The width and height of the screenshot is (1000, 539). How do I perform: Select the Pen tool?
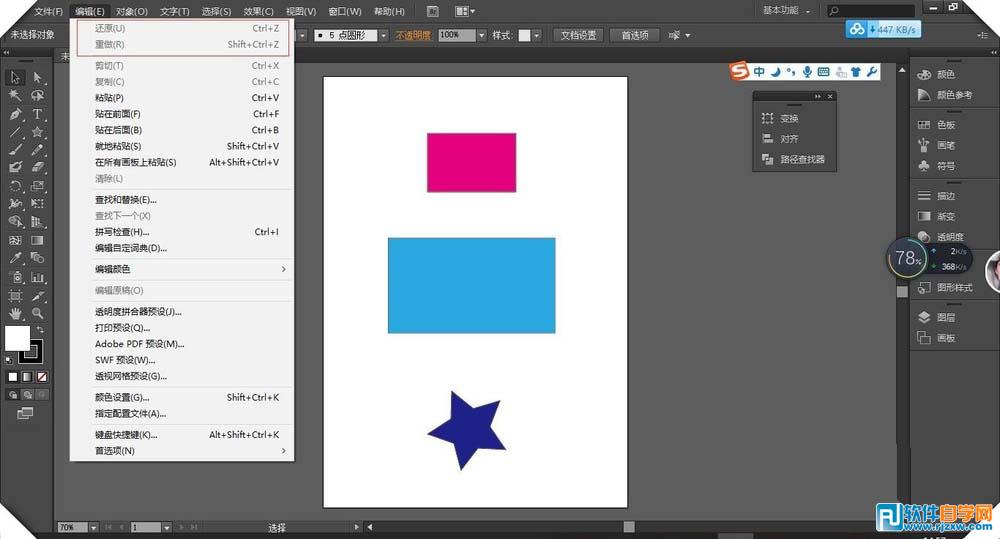point(15,114)
